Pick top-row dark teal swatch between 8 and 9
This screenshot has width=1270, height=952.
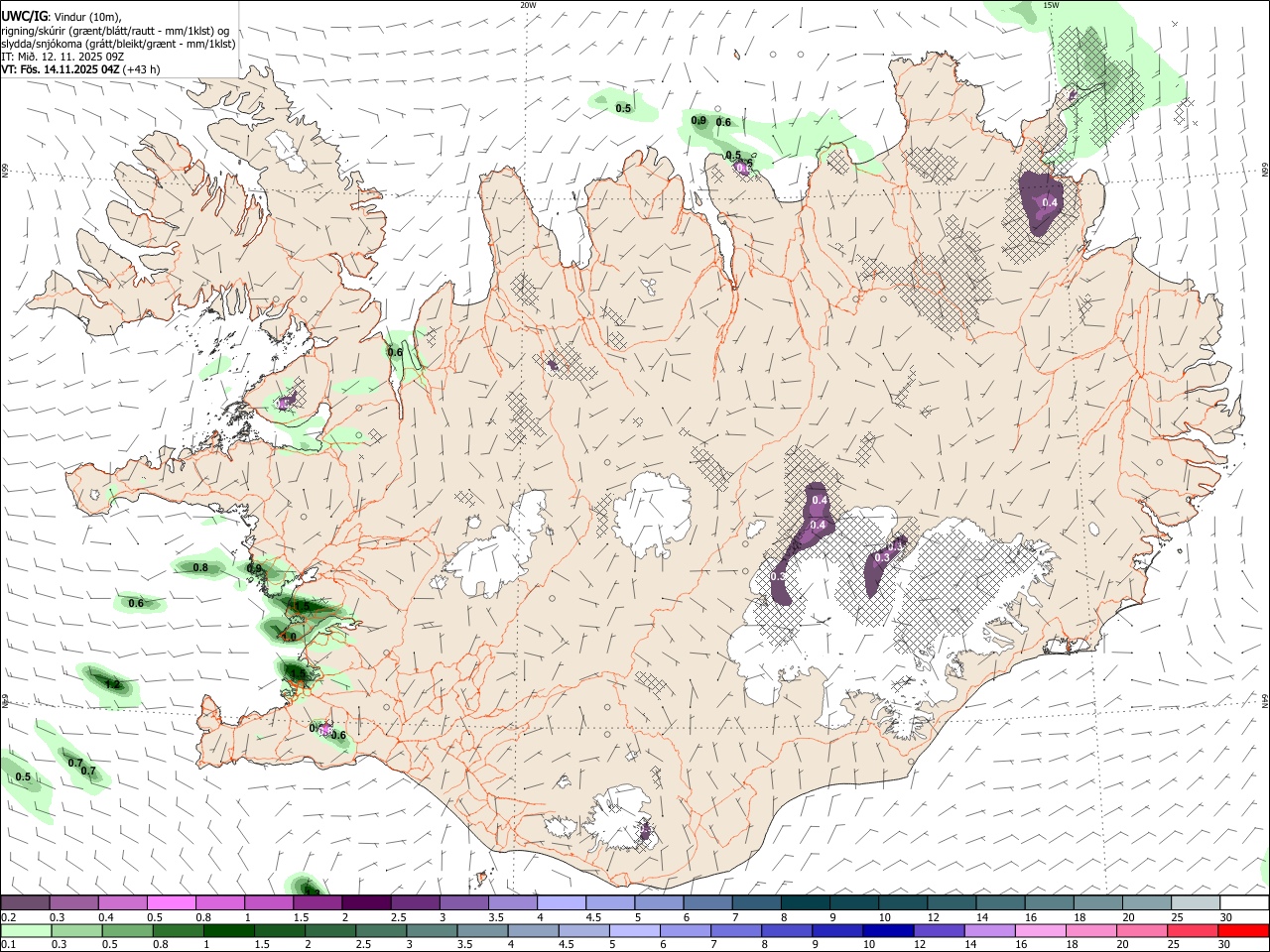click(x=806, y=902)
